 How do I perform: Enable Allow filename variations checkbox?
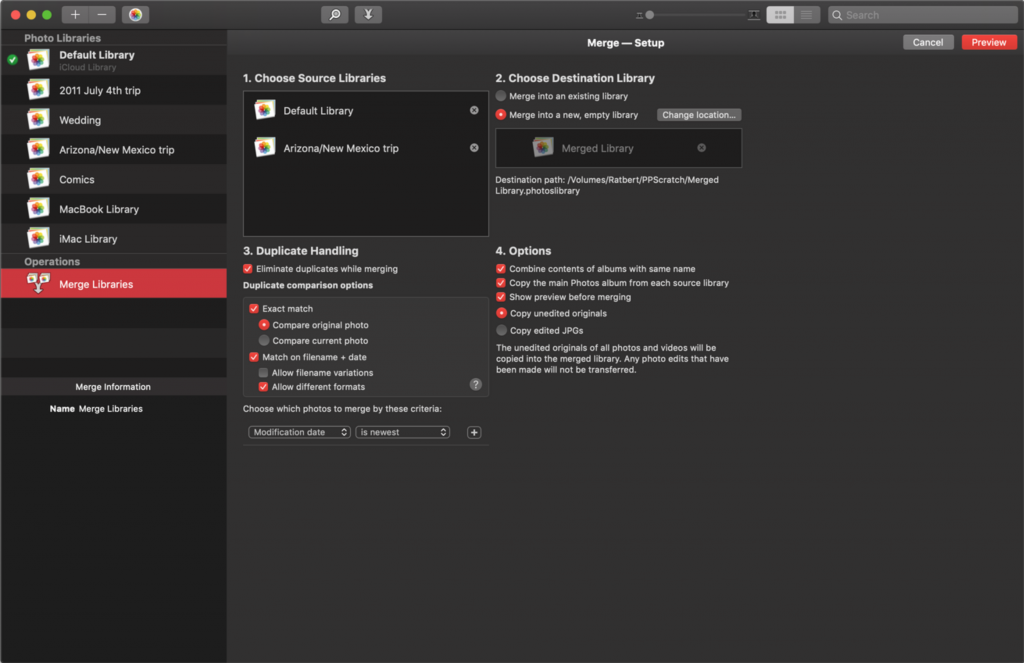264,373
